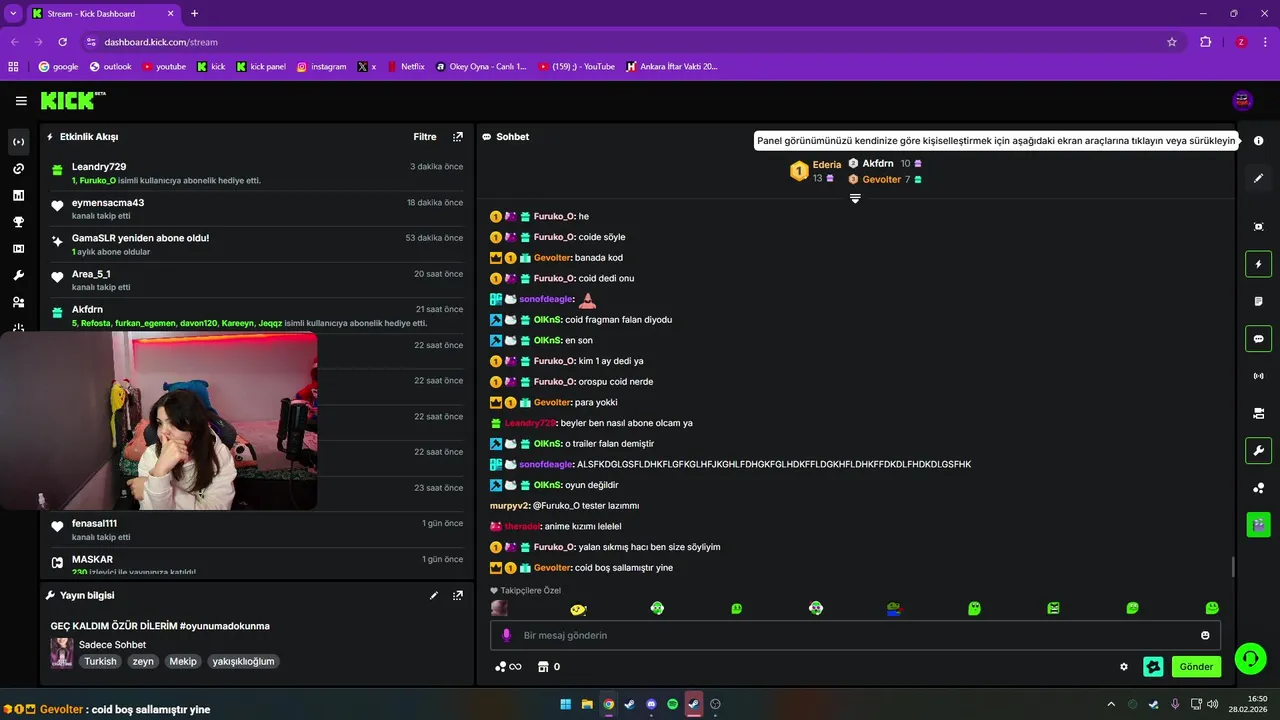This screenshot has width=1280, height=720.
Task: Open Area_5_1 follow activity entry
Action: point(257,280)
